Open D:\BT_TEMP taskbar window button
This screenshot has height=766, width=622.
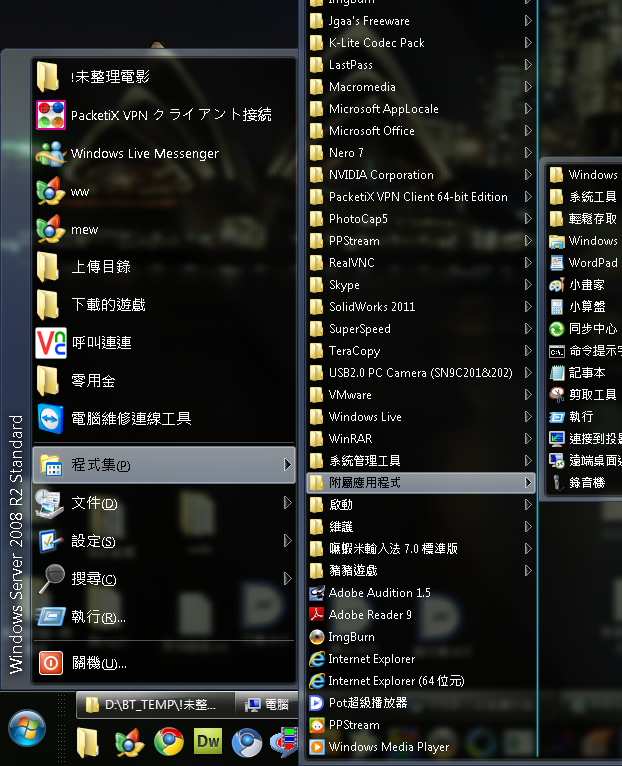(155, 705)
